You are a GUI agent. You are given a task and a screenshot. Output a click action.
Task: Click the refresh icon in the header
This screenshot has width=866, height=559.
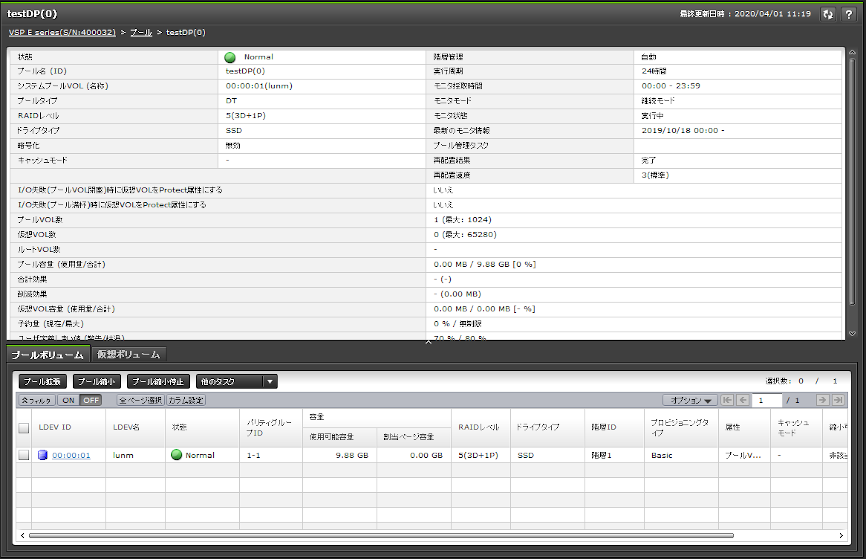pyautogui.click(x=827, y=14)
